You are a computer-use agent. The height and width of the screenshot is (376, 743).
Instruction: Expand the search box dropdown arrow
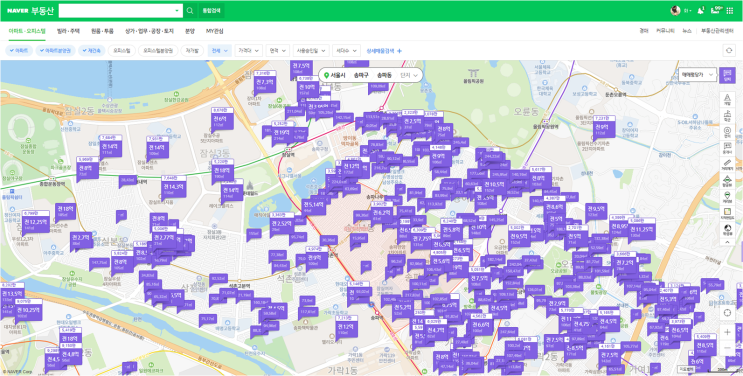coord(177,10)
